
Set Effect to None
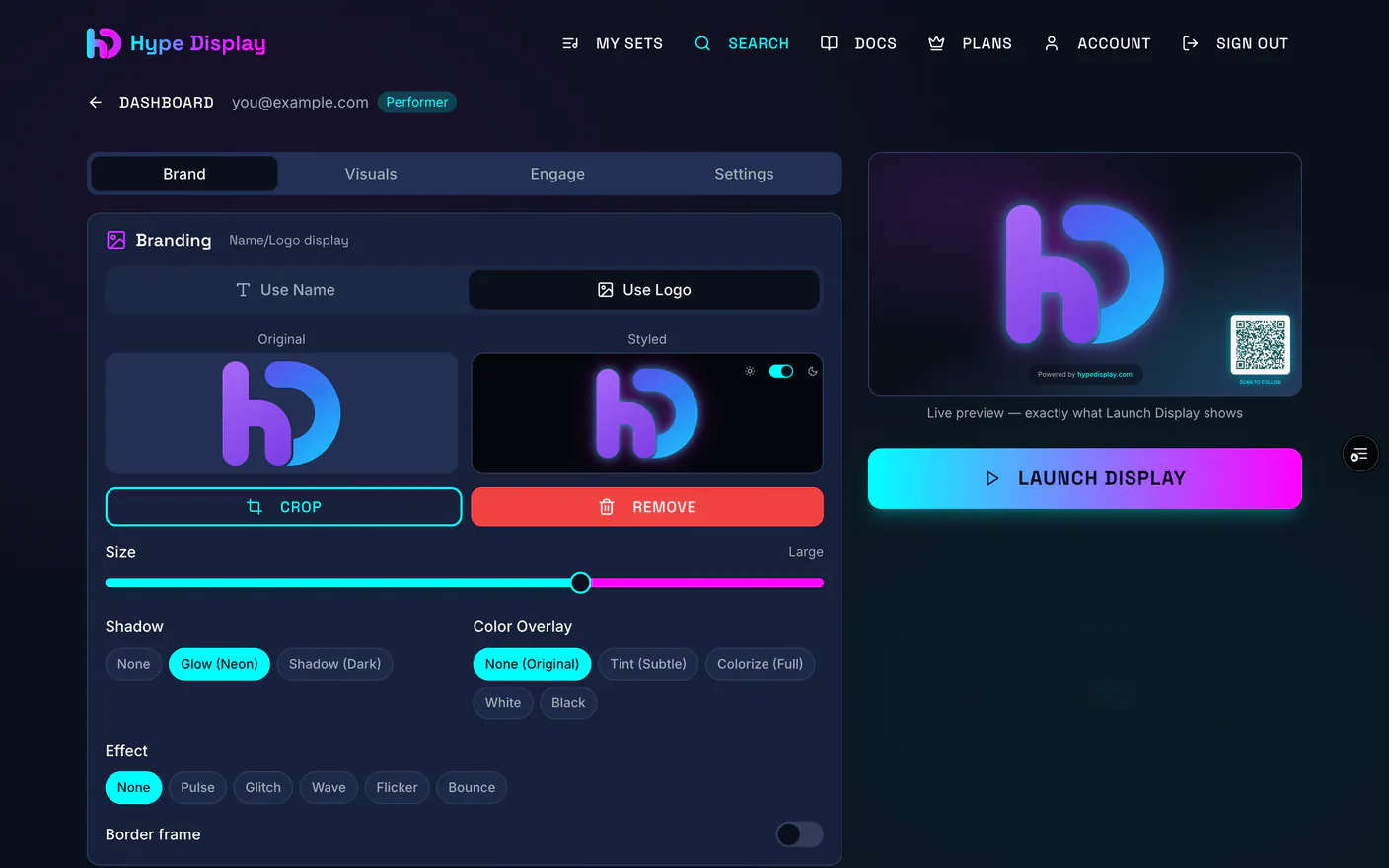(x=133, y=787)
